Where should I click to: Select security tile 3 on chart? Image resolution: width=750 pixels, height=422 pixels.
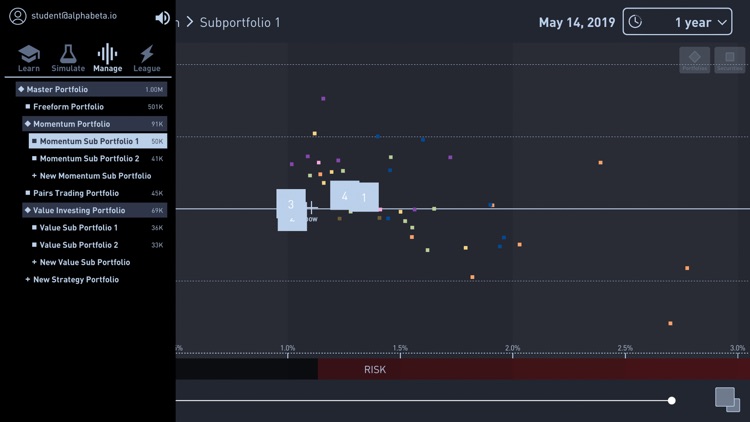(x=291, y=204)
